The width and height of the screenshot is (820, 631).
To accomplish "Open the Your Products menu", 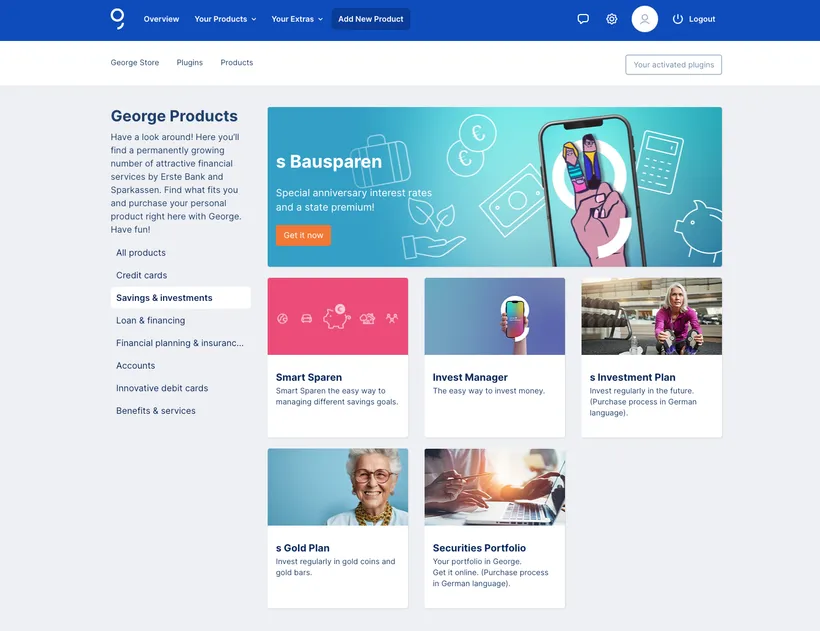I will (225, 19).
